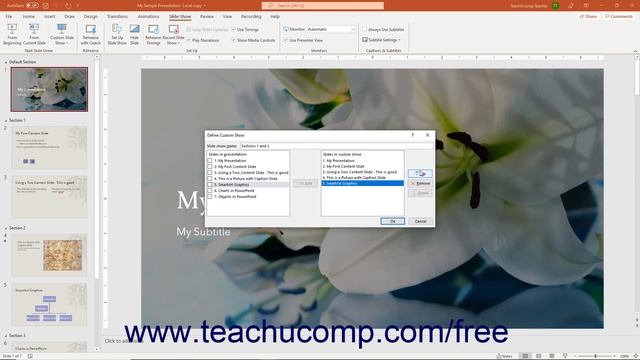The width and height of the screenshot is (640, 360).
Task: Click Rehearse Timings
Action: 153,34
